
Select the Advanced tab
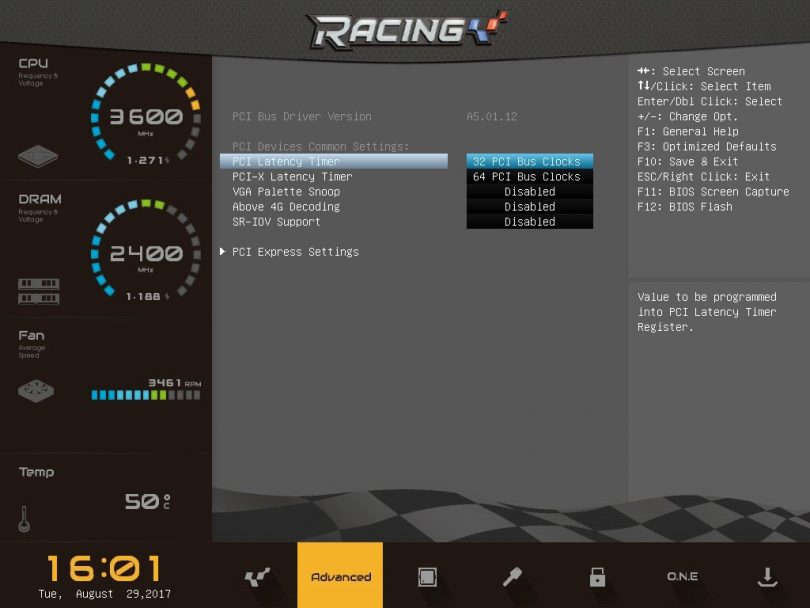(x=340, y=577)
